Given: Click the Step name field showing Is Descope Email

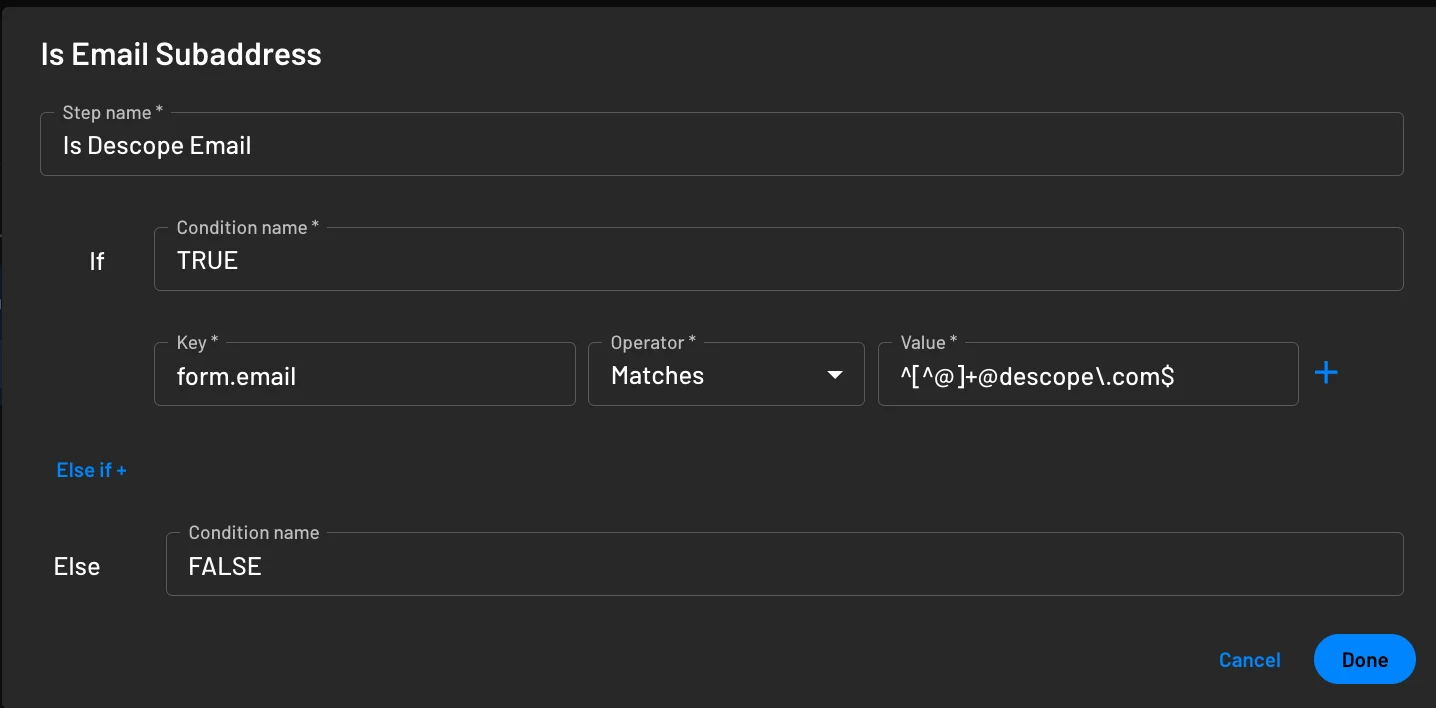Looking at the screenshot, I should 722,144.
